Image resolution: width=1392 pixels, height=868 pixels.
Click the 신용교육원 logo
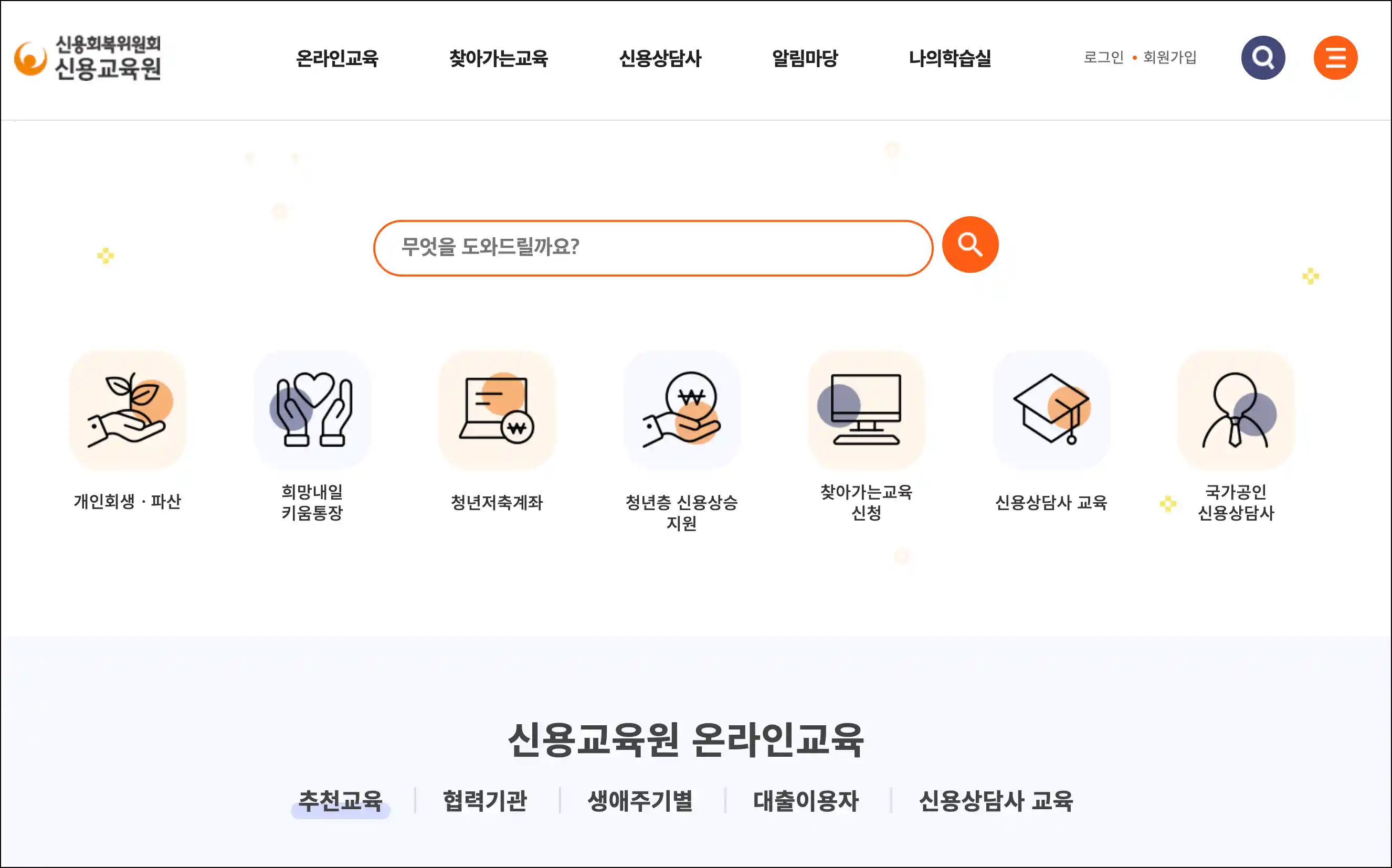pyautogui.click(x=87, y=58)
